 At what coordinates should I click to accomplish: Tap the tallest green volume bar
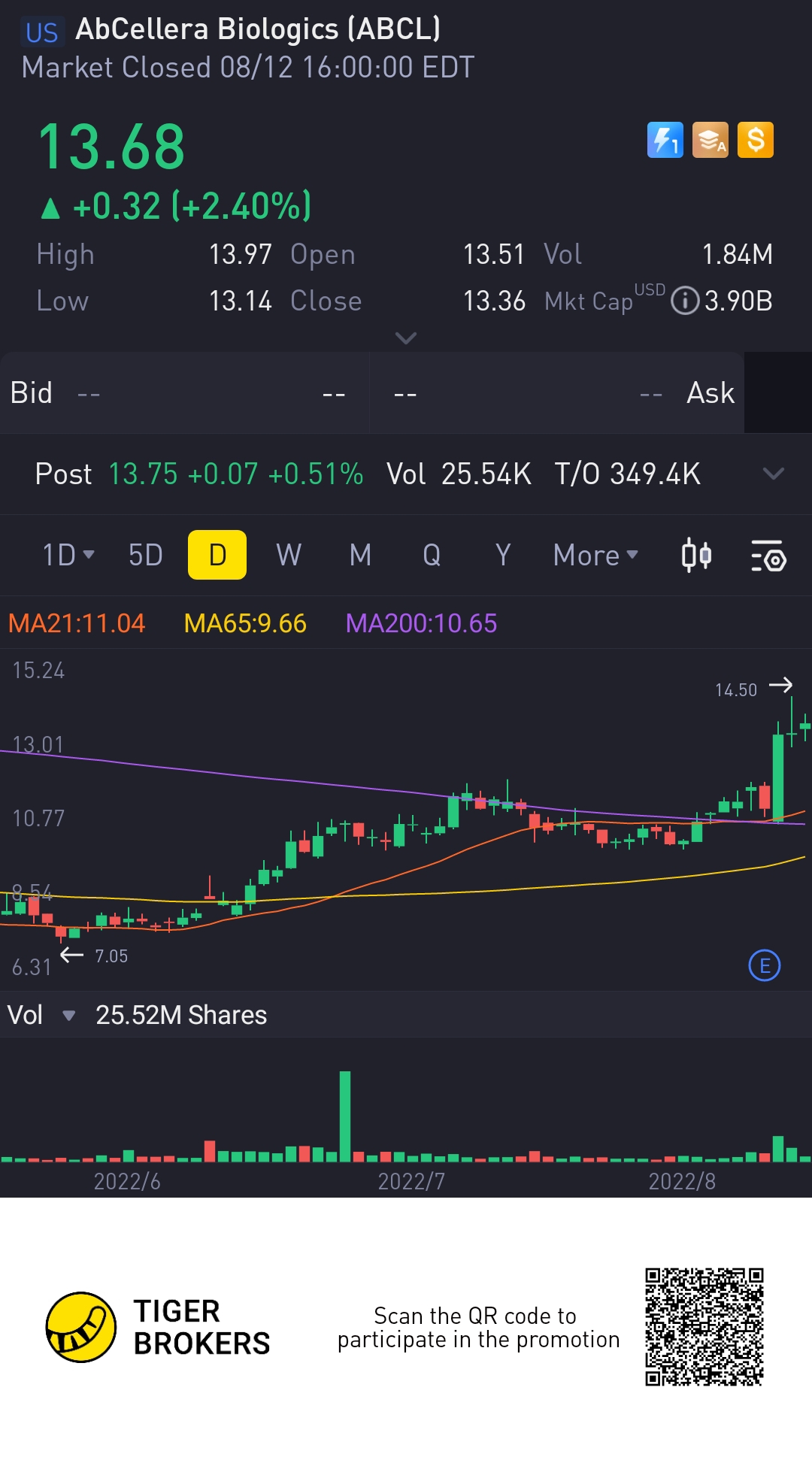(345, 1116)
